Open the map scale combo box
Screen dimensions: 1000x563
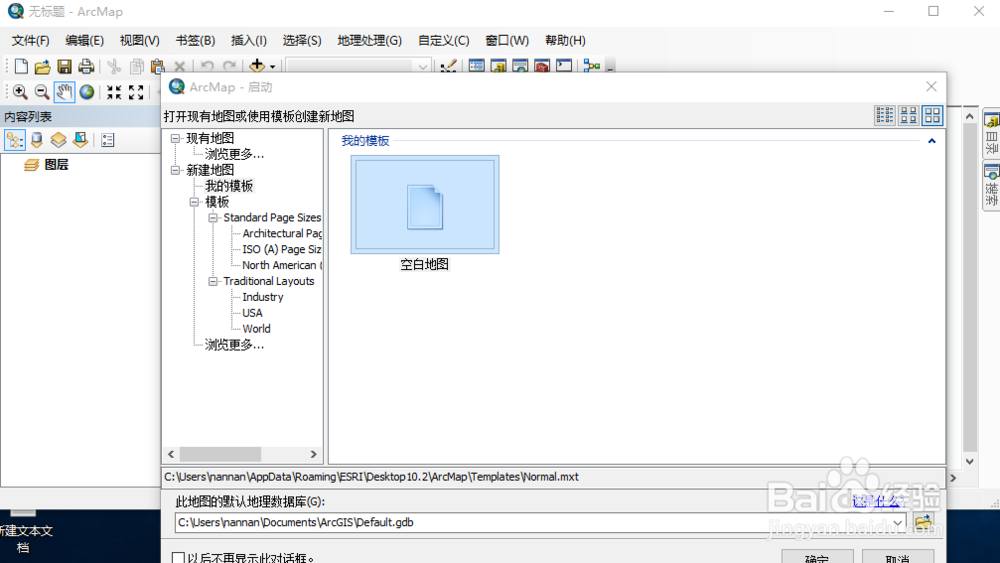pos(357,66)
